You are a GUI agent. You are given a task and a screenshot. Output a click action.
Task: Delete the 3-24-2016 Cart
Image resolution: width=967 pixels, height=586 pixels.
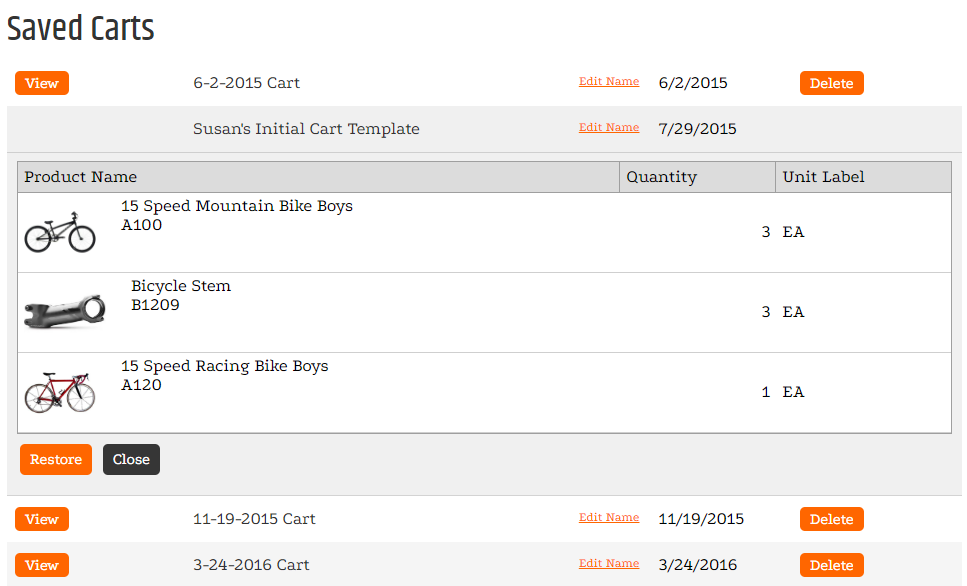(x=831, y=565)
